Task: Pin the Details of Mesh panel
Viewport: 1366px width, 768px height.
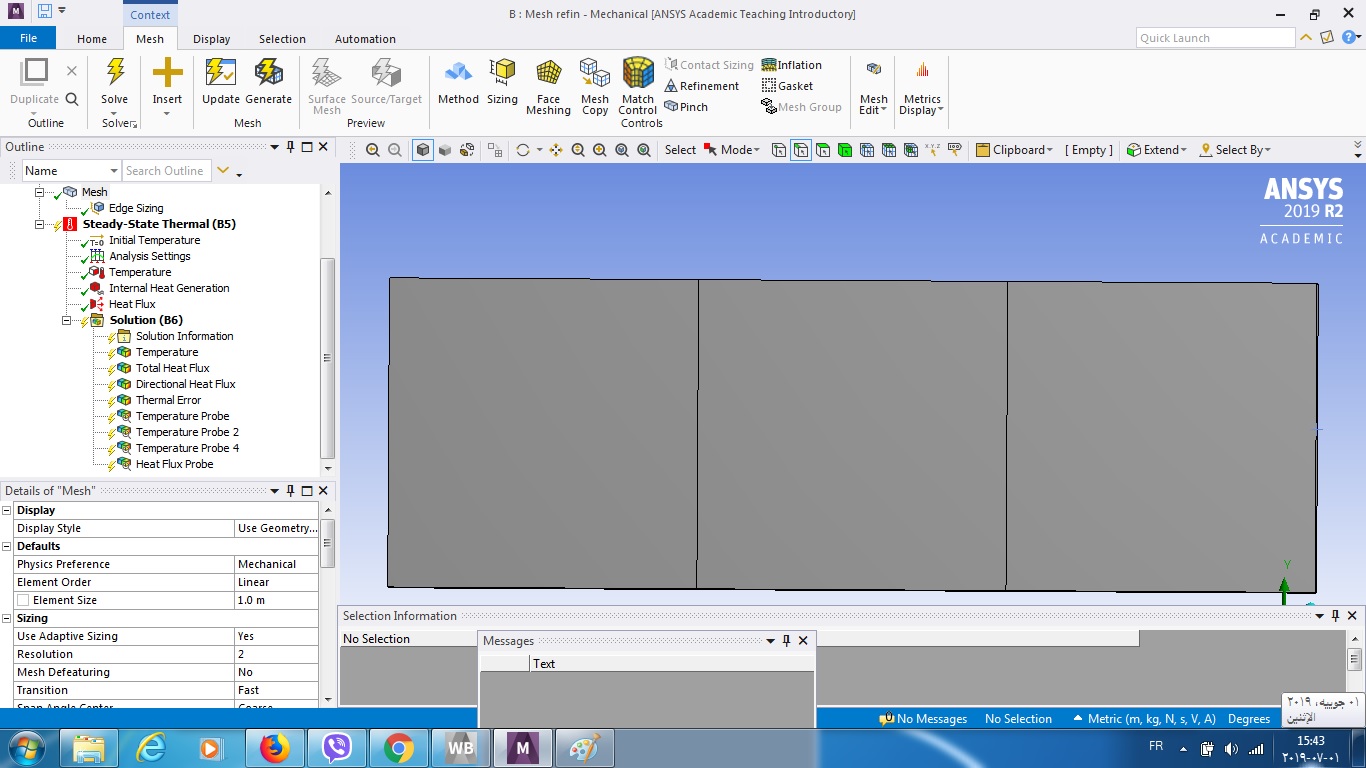Action: click(291, 491)
